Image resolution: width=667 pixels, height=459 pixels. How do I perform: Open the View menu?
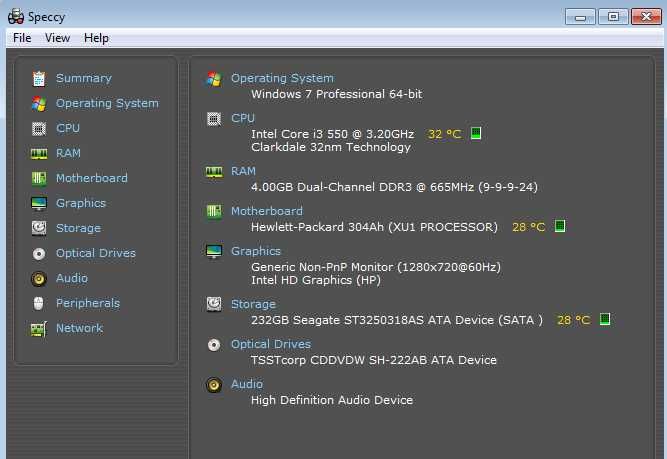tap(57, 38)
